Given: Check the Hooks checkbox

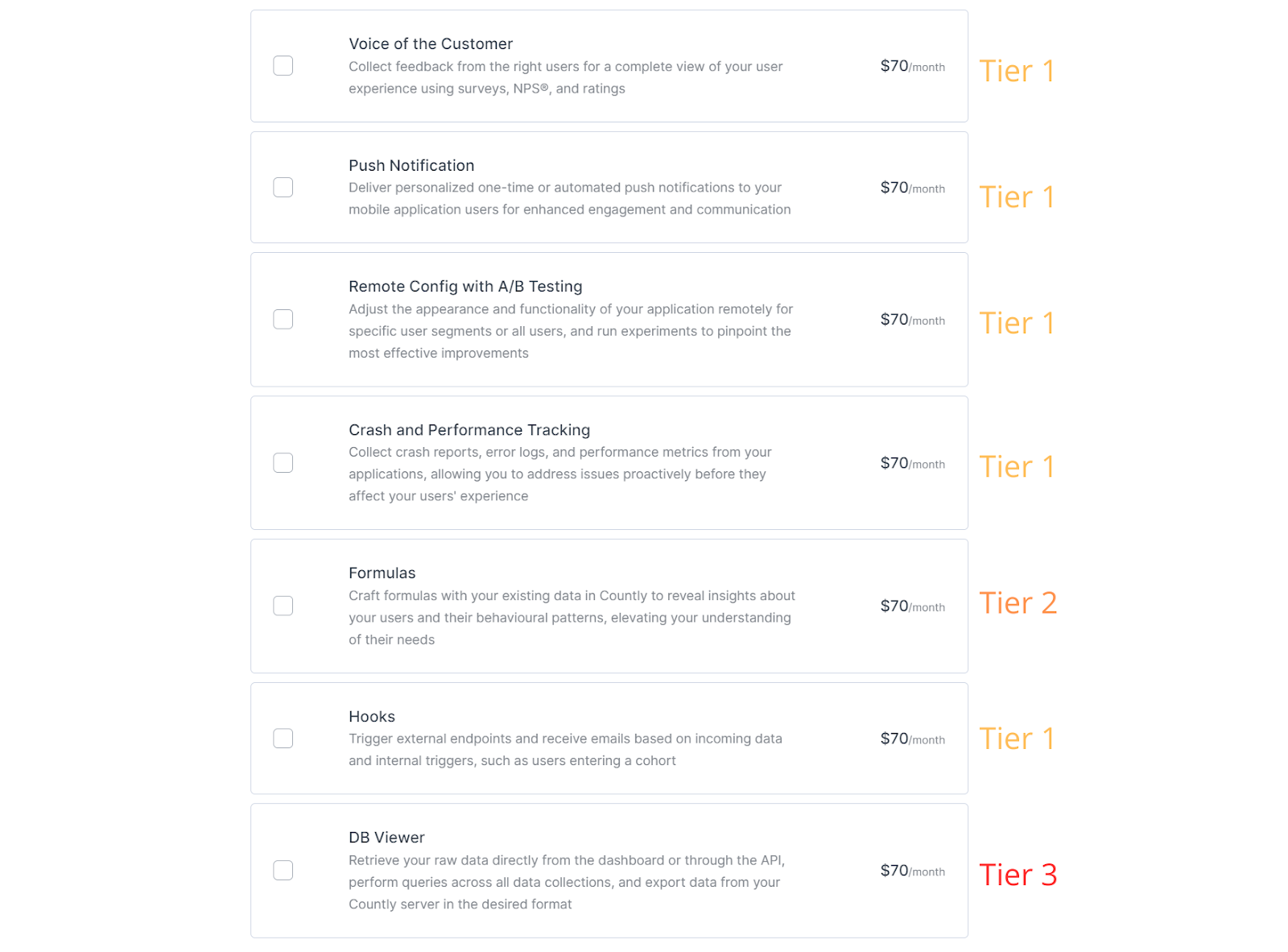Looking at the screenshot, I should [x=283, y=738].
